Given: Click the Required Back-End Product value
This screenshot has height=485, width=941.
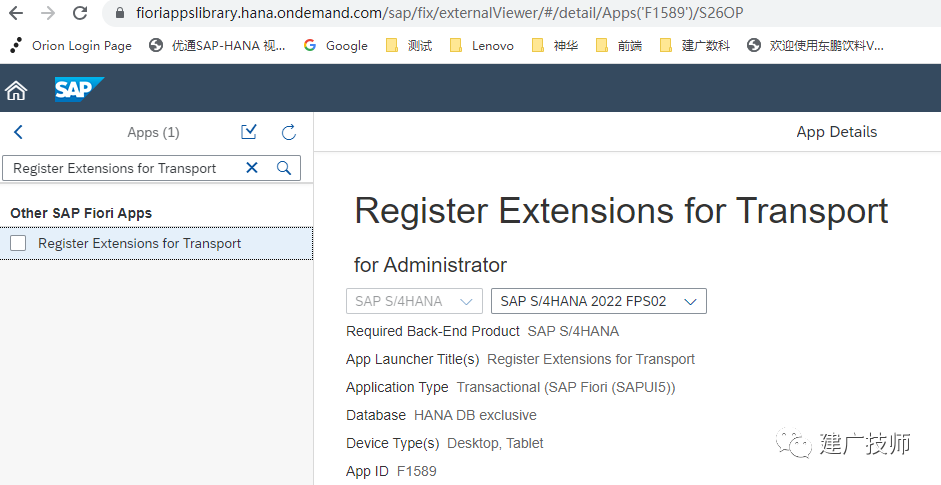Looking at the screenshot, I should [573, 331].
